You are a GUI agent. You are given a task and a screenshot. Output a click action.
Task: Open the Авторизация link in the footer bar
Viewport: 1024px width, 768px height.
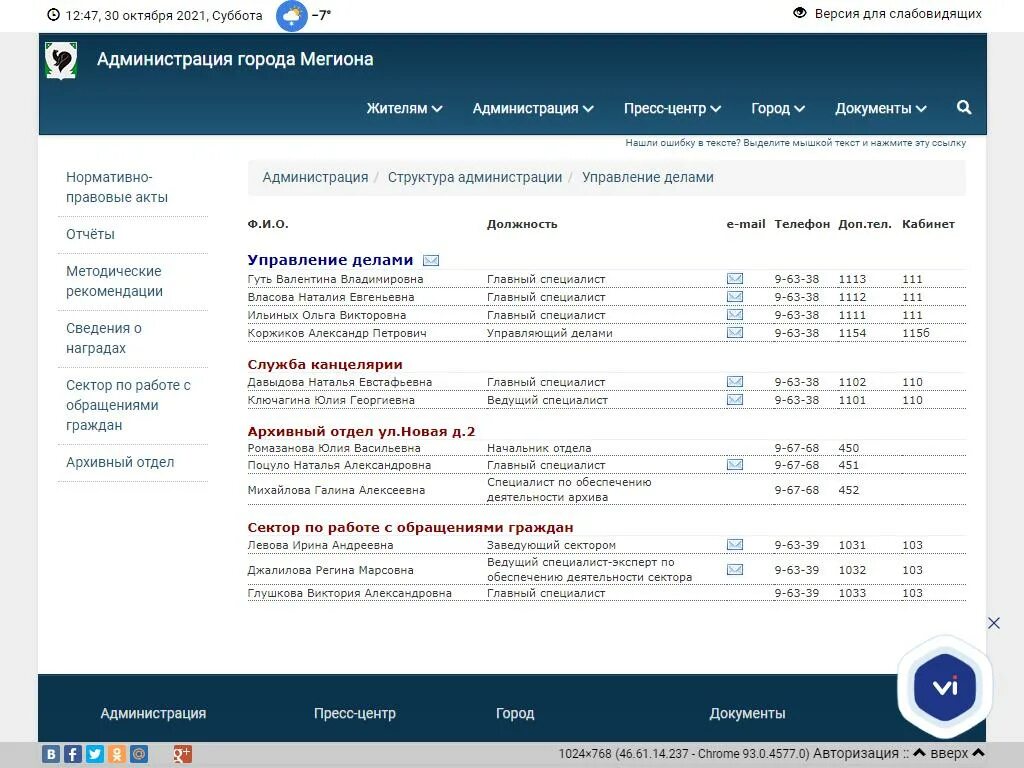click(856, 754)
